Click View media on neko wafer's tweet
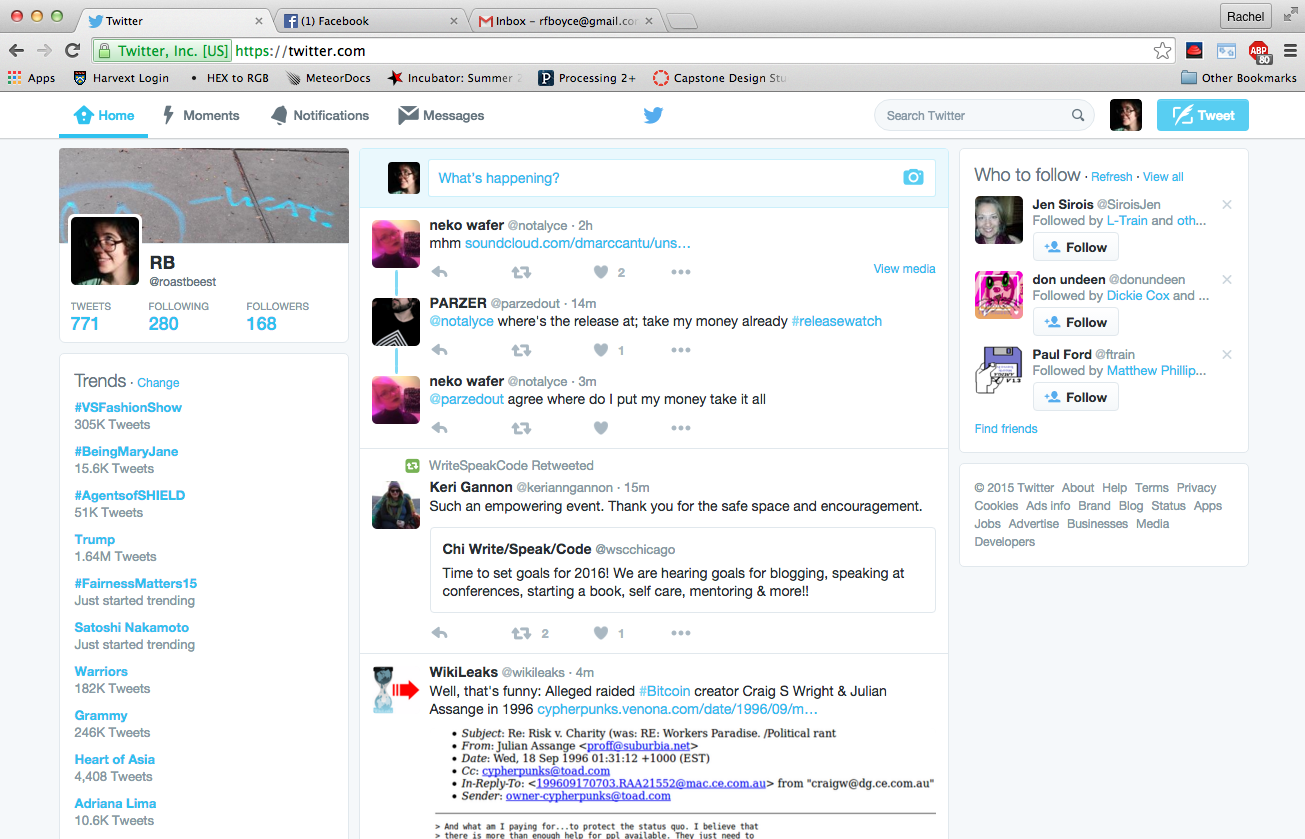 point(905,268)
